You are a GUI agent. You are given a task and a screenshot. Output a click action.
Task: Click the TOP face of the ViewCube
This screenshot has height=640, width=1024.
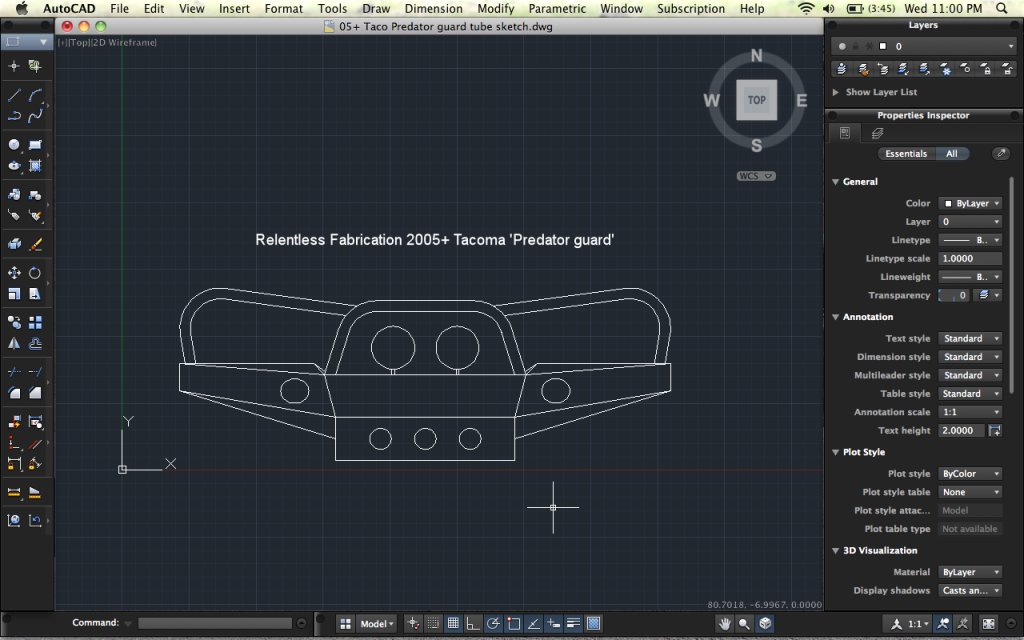[x=756, y=100]
